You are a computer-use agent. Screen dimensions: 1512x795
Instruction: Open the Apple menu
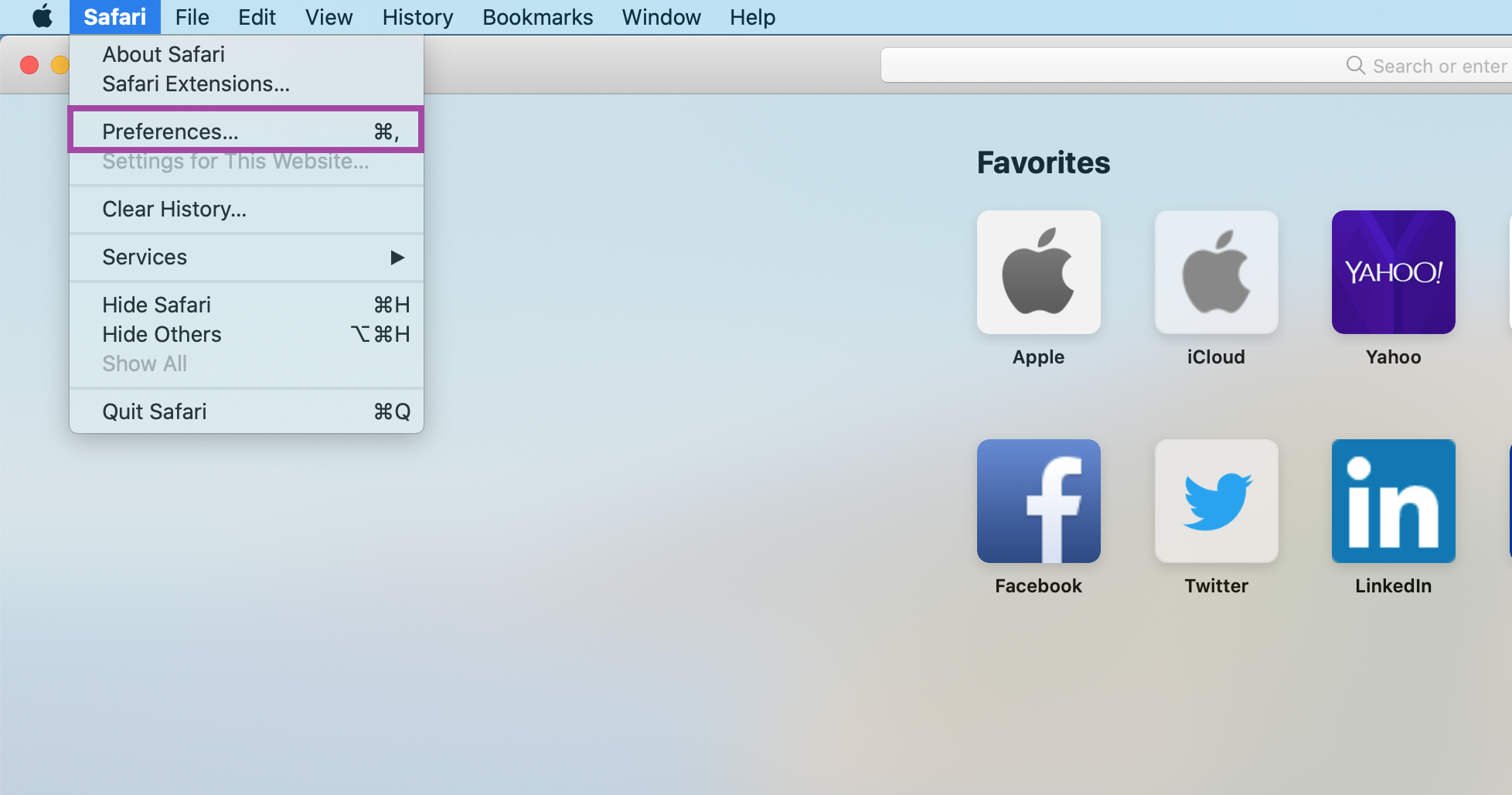click(43, 16)
